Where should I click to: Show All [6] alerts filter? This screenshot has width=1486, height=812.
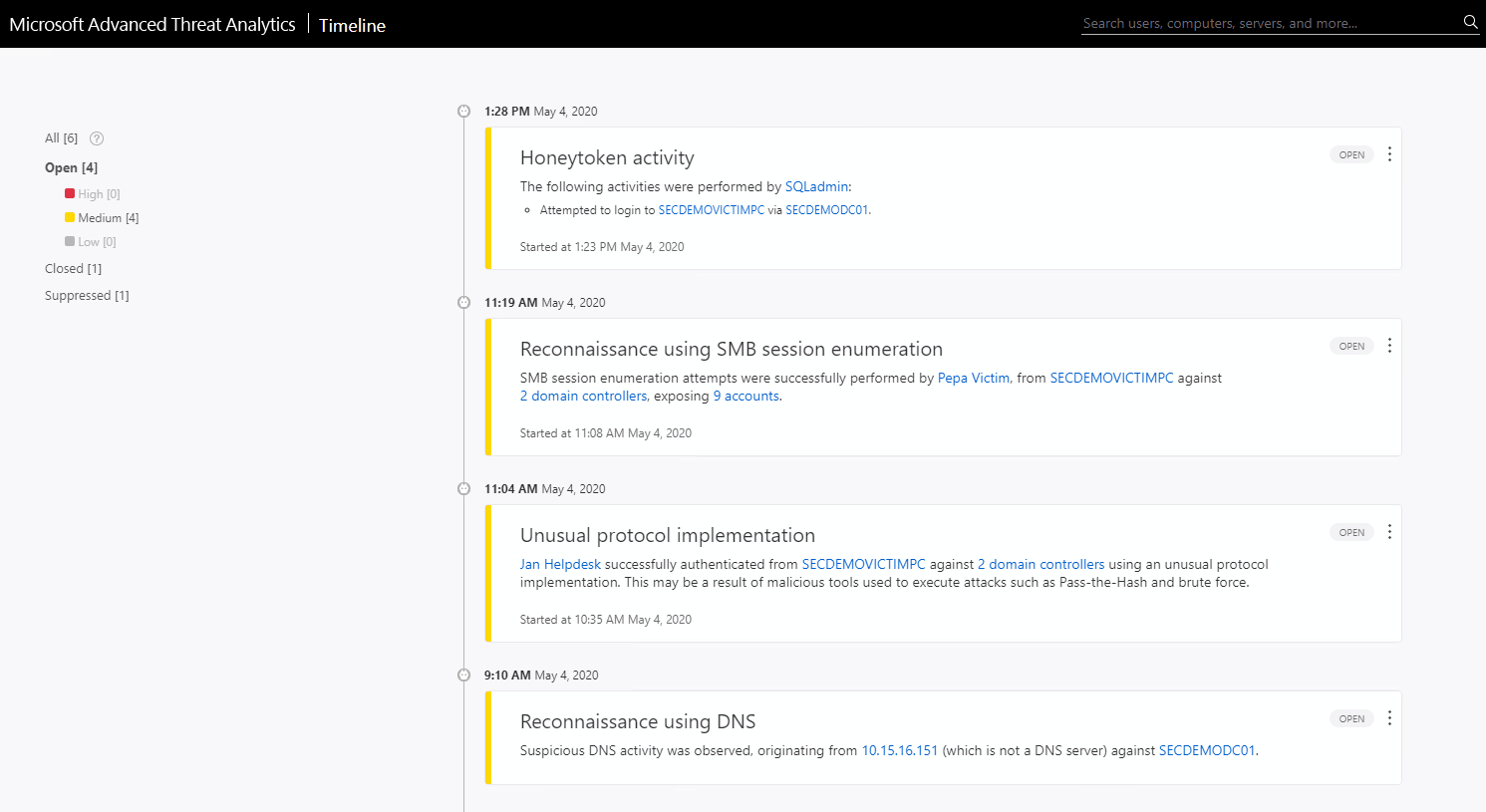[x=61, y=138]
